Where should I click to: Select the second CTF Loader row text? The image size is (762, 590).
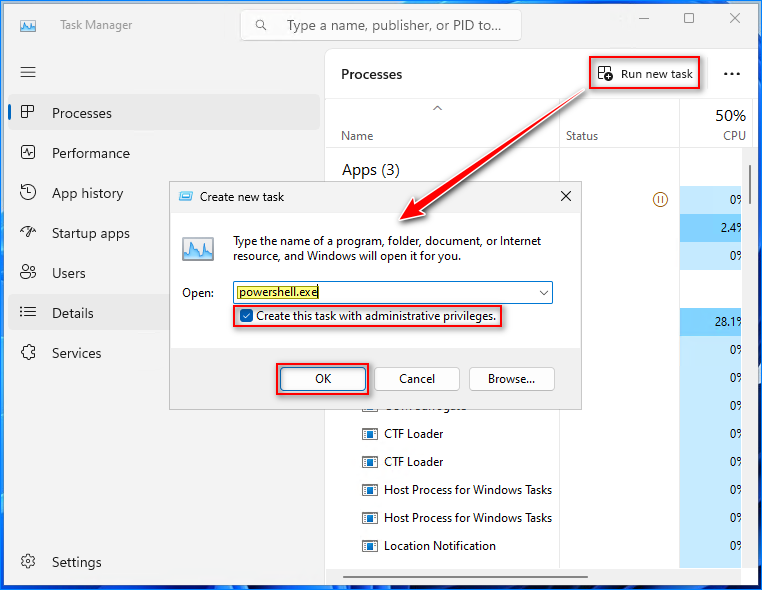[x=414, y=462]
